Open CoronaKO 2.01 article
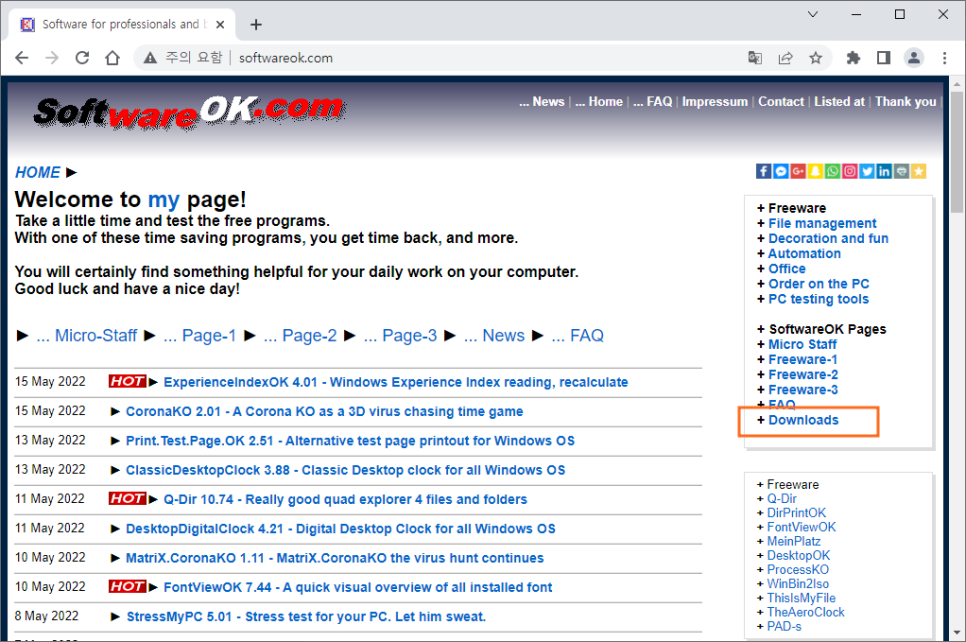This screenshot has width=966, height=642. [324, 412]
